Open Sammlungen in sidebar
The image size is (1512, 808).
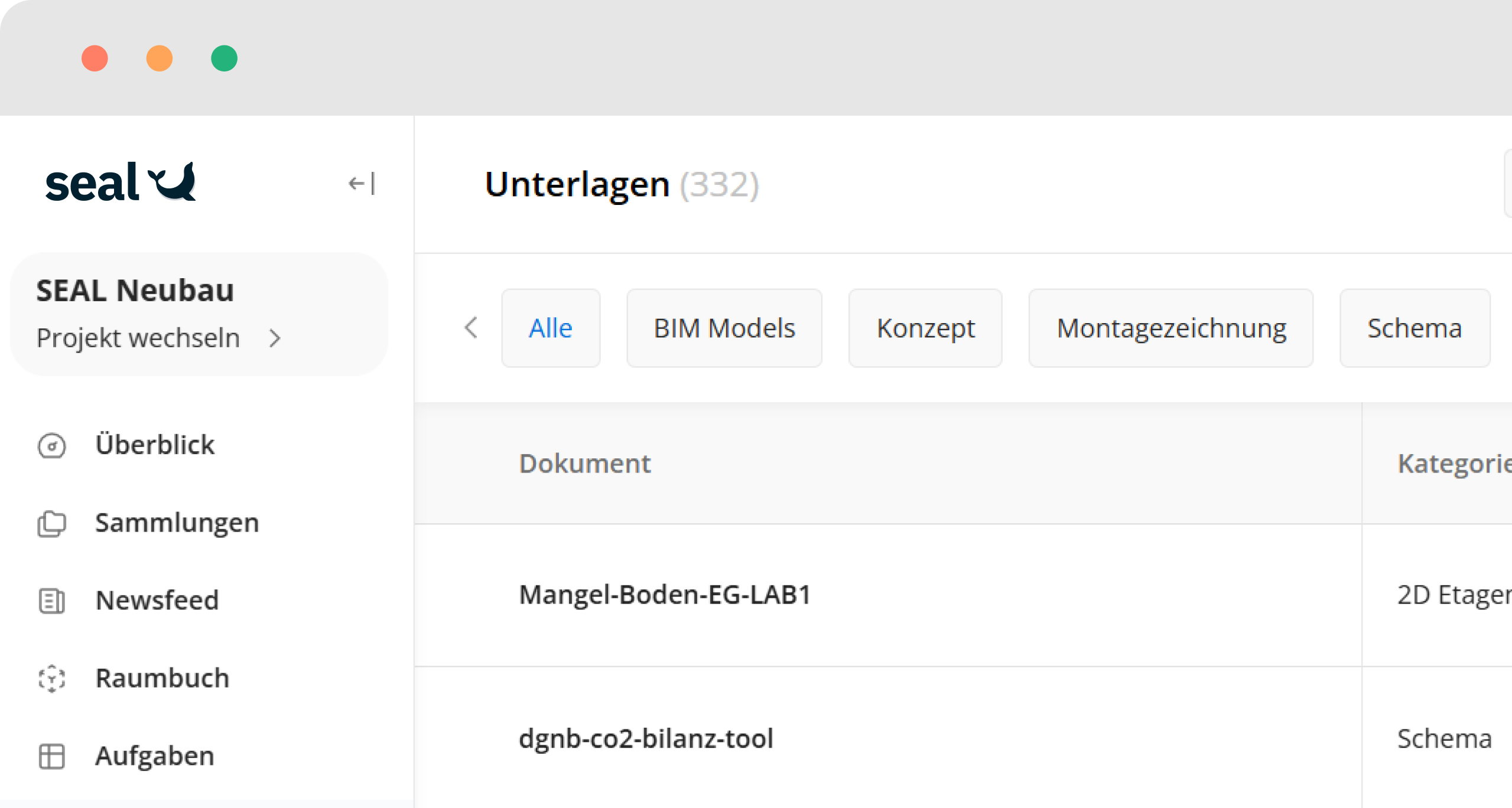click(177, 523)
